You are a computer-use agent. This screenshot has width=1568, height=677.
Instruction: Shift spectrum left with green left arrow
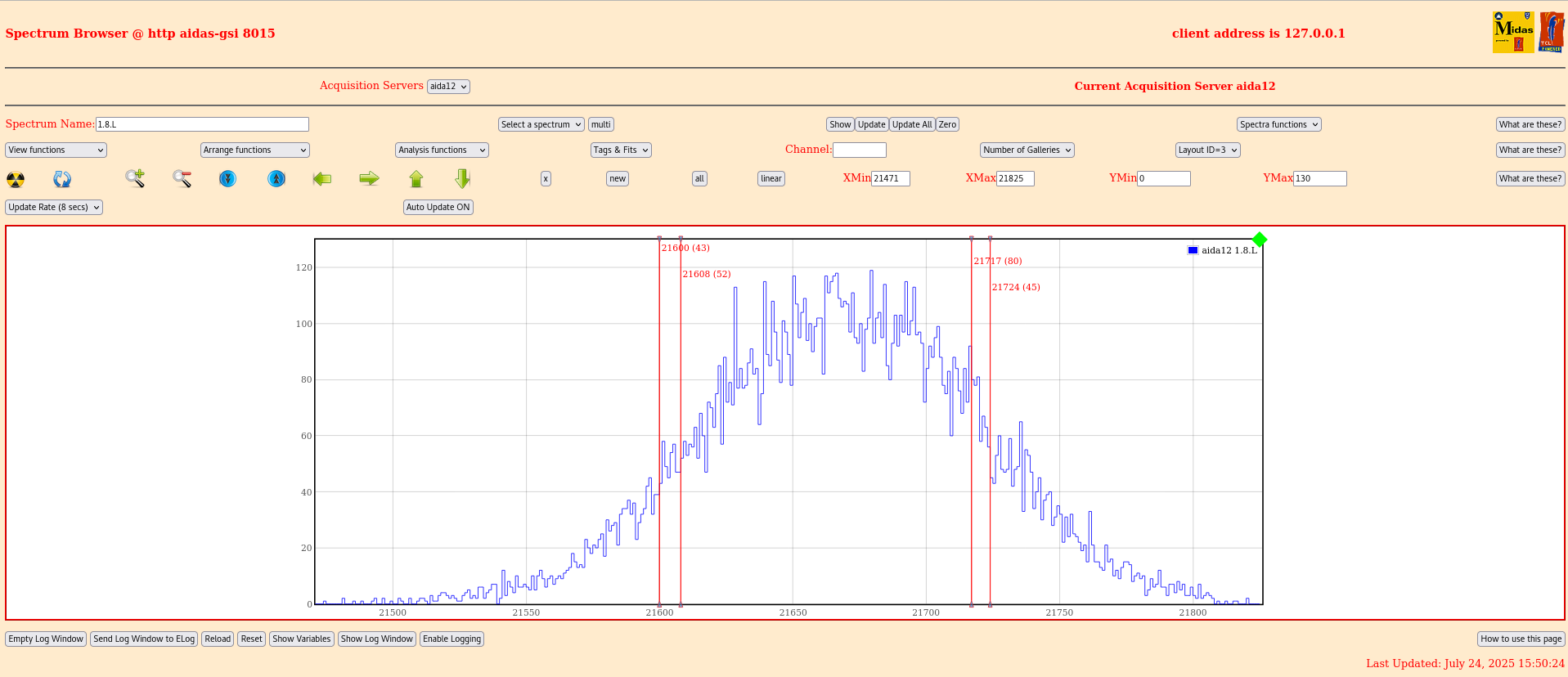322,178
